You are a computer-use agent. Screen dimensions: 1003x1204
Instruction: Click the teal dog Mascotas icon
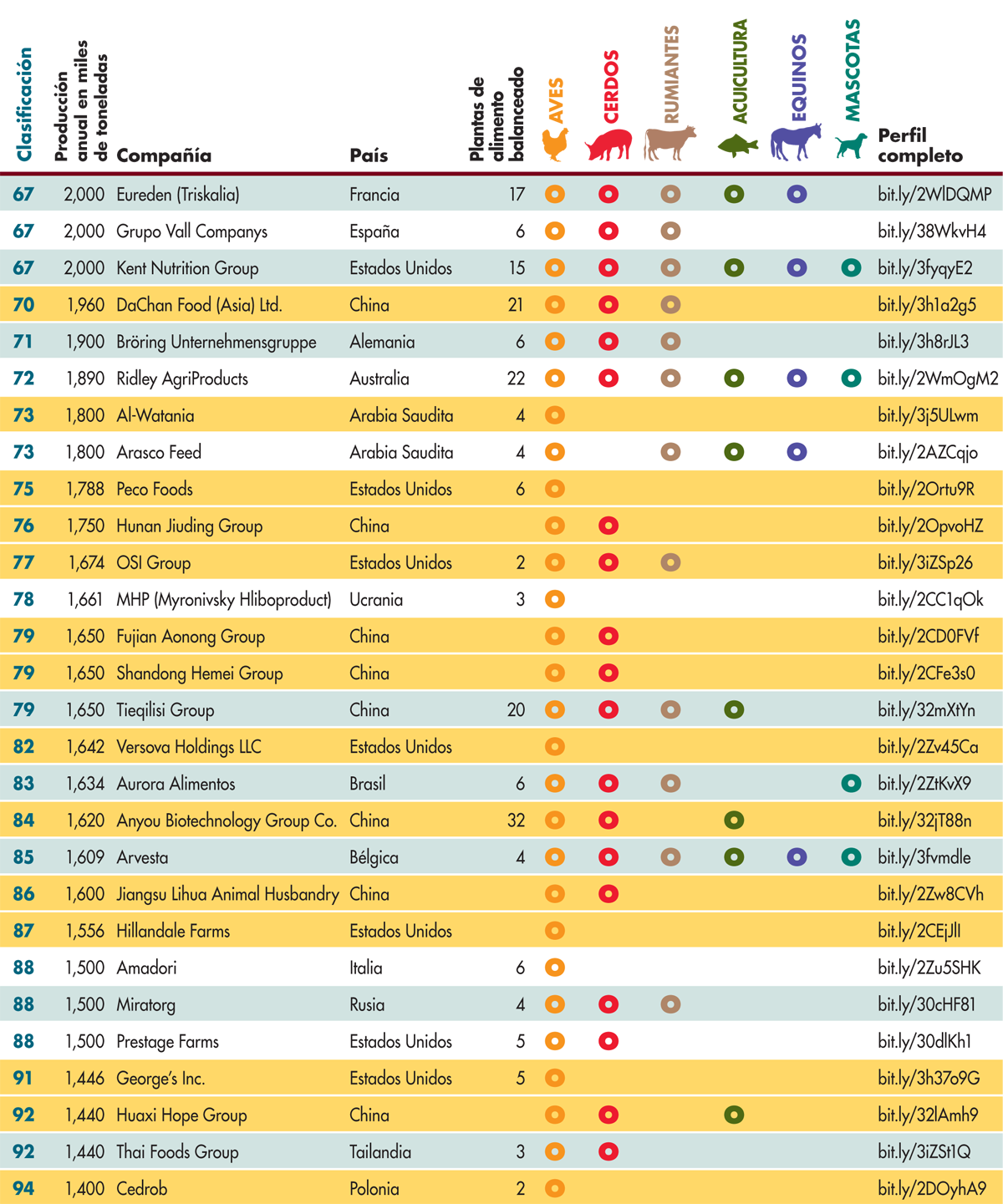click(x=851, y=146)
